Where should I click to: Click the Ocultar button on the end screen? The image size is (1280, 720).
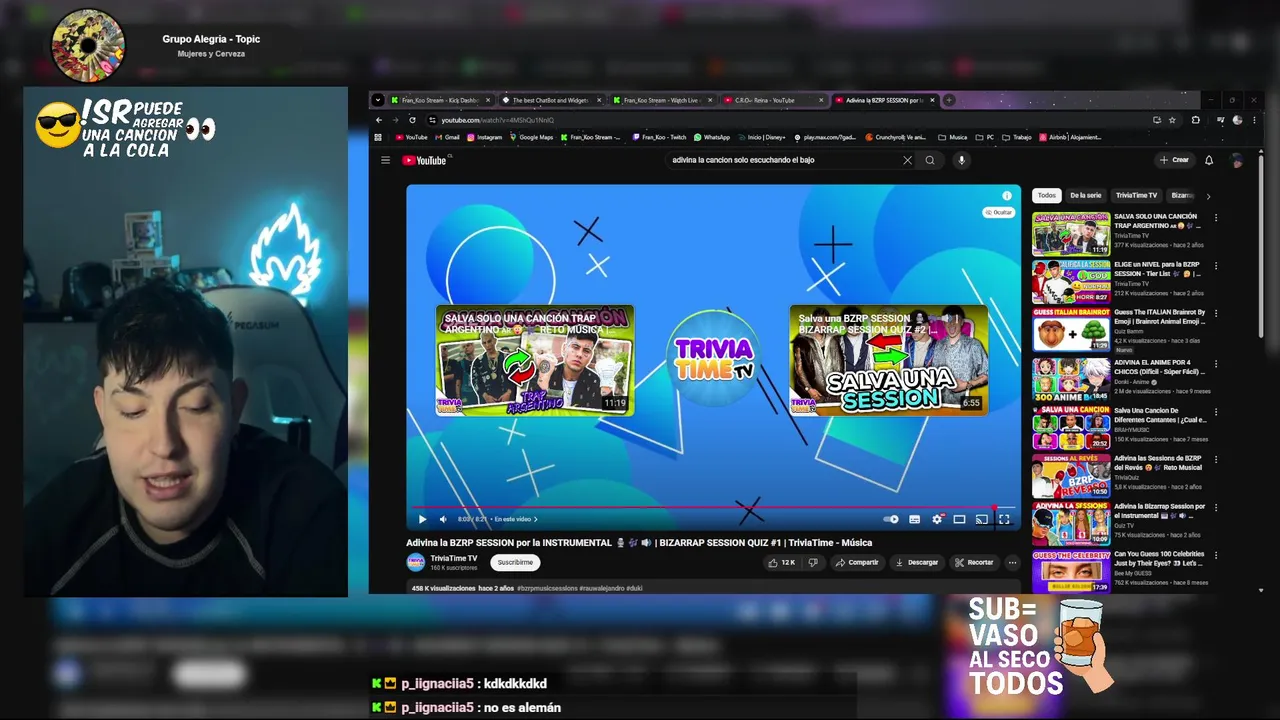(998, 212)
